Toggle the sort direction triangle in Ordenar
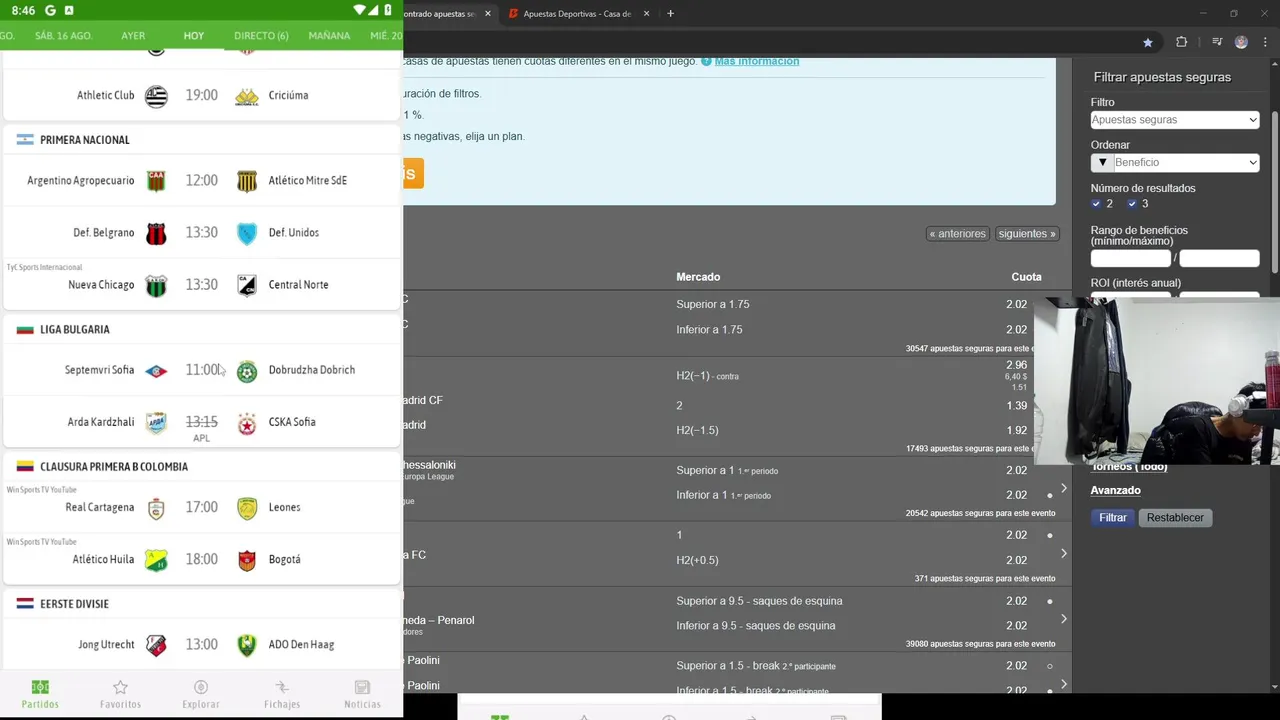This screenshot has height=720, width=1280. [1102, 162]
